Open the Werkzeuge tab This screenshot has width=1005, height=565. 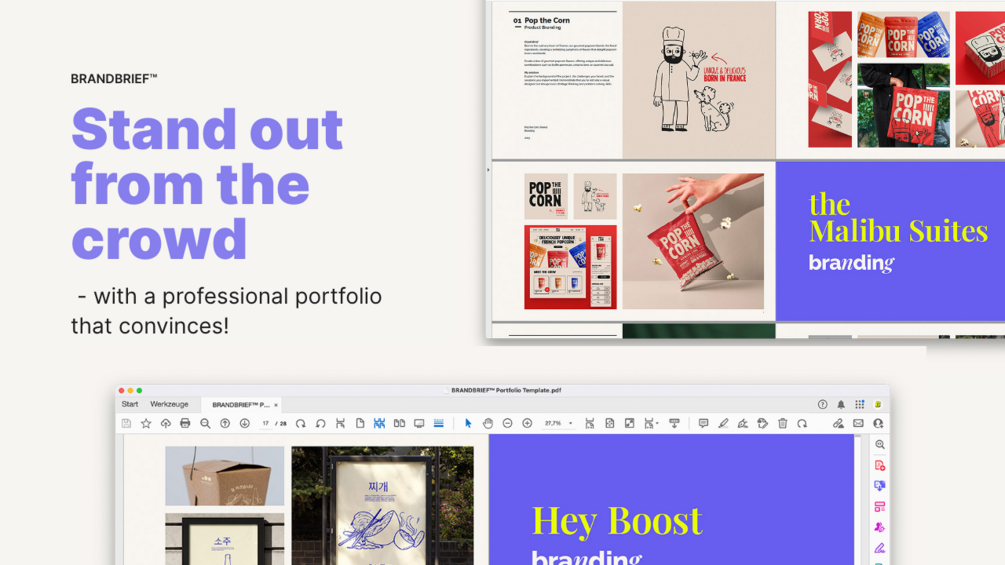[x=169, y=404]
